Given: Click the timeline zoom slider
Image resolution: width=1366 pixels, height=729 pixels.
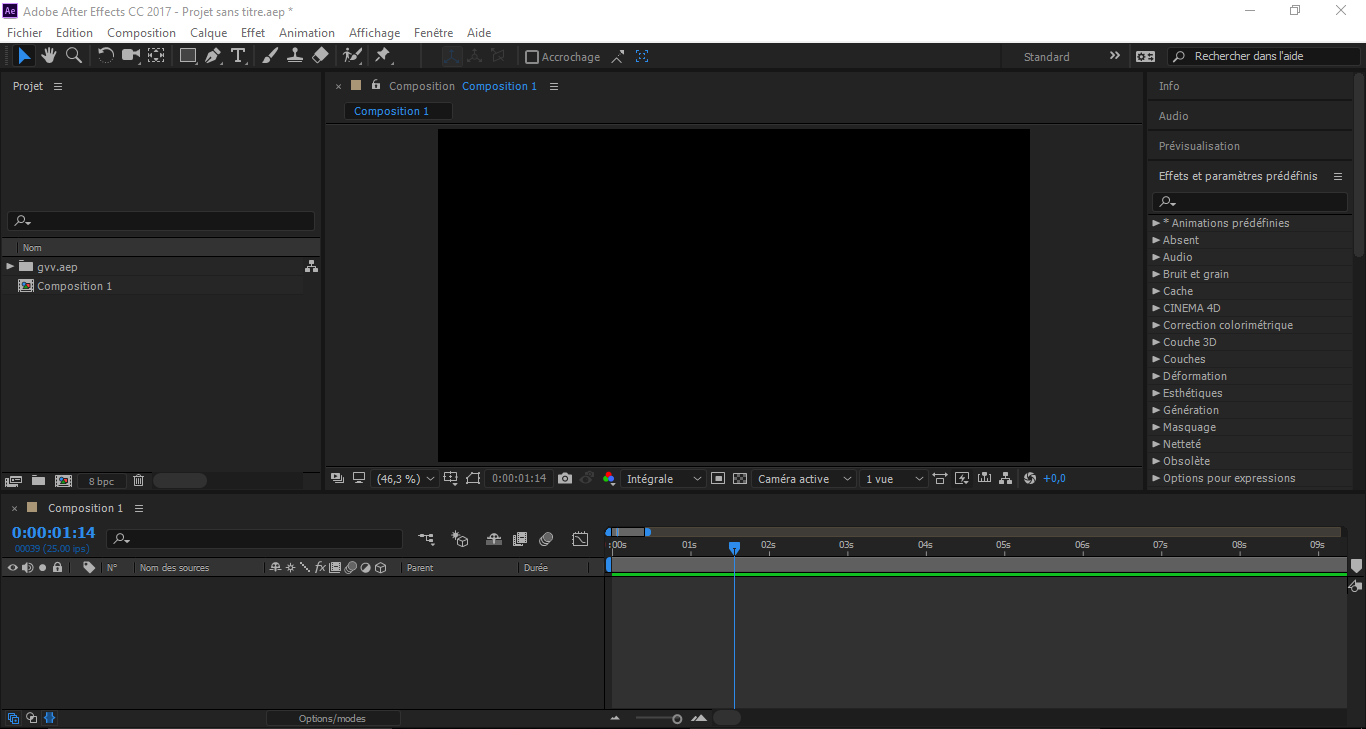Looking at the screenshot, I should 660,718.
